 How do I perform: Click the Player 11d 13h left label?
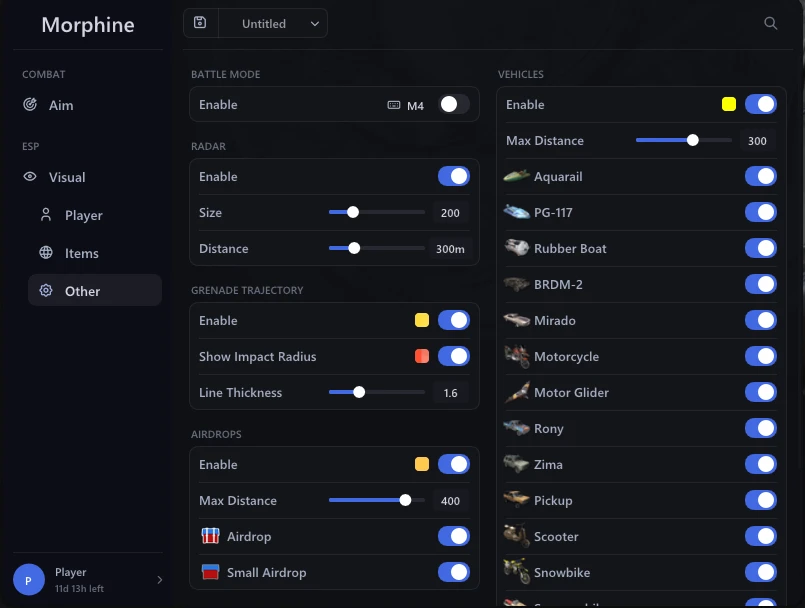80,580
